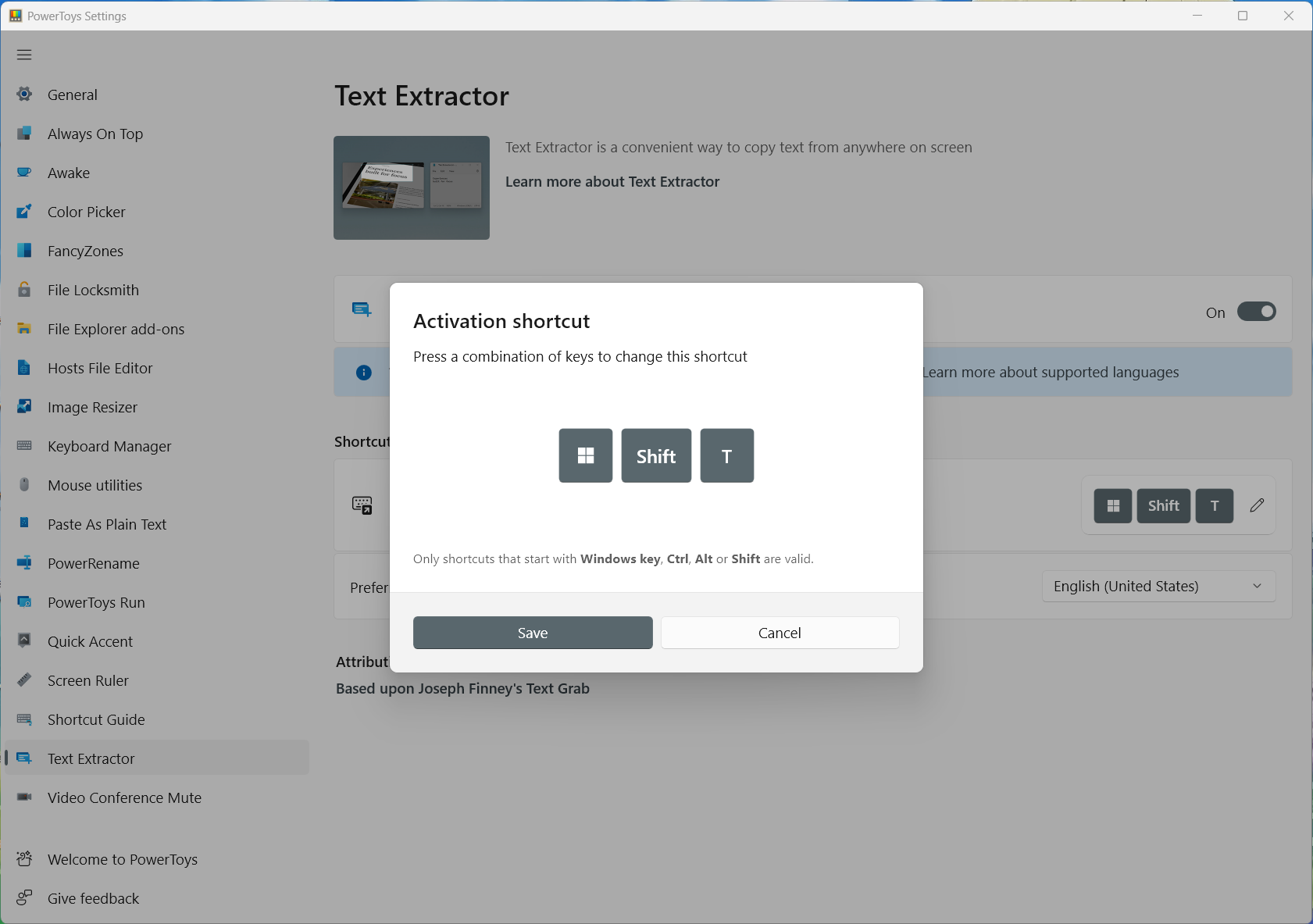Select the File Locksmith padlock icon
The height and width of the screenshot is (924, 1313).
pyautogui.click(x=24, y=290)
